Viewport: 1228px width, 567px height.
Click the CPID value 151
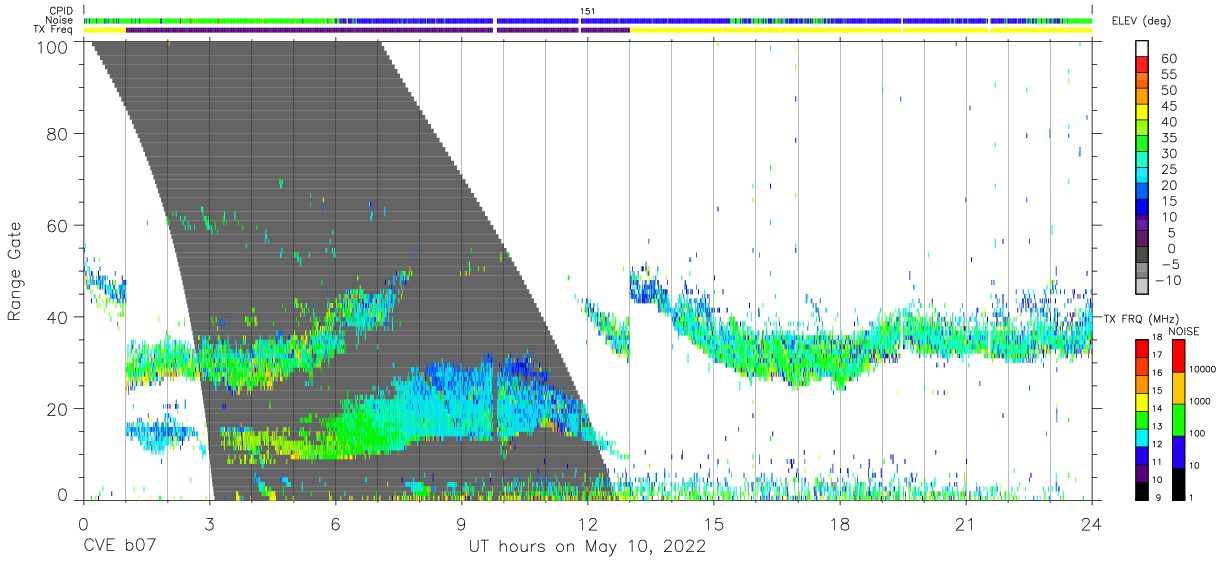(x=588, y=11)
